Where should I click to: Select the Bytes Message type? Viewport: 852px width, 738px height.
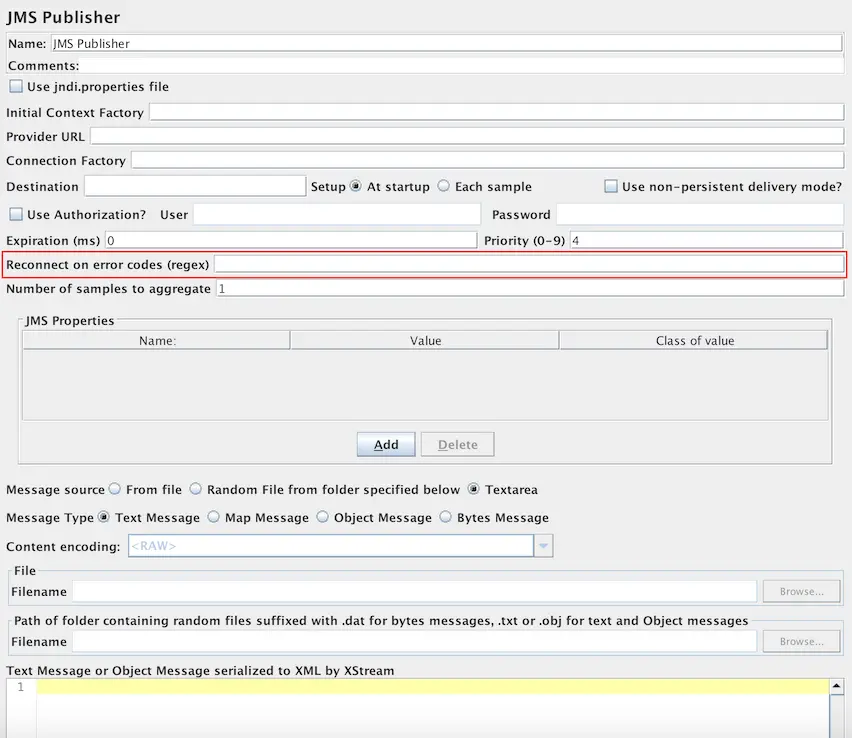pos(446,517)
